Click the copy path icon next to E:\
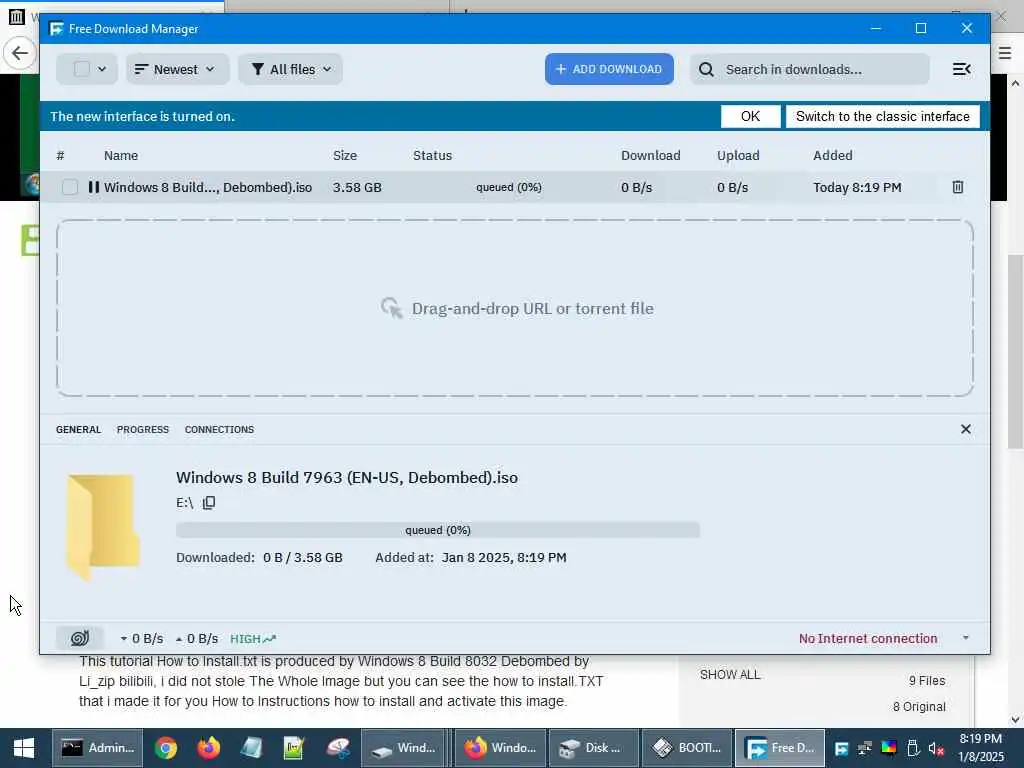 209,503
